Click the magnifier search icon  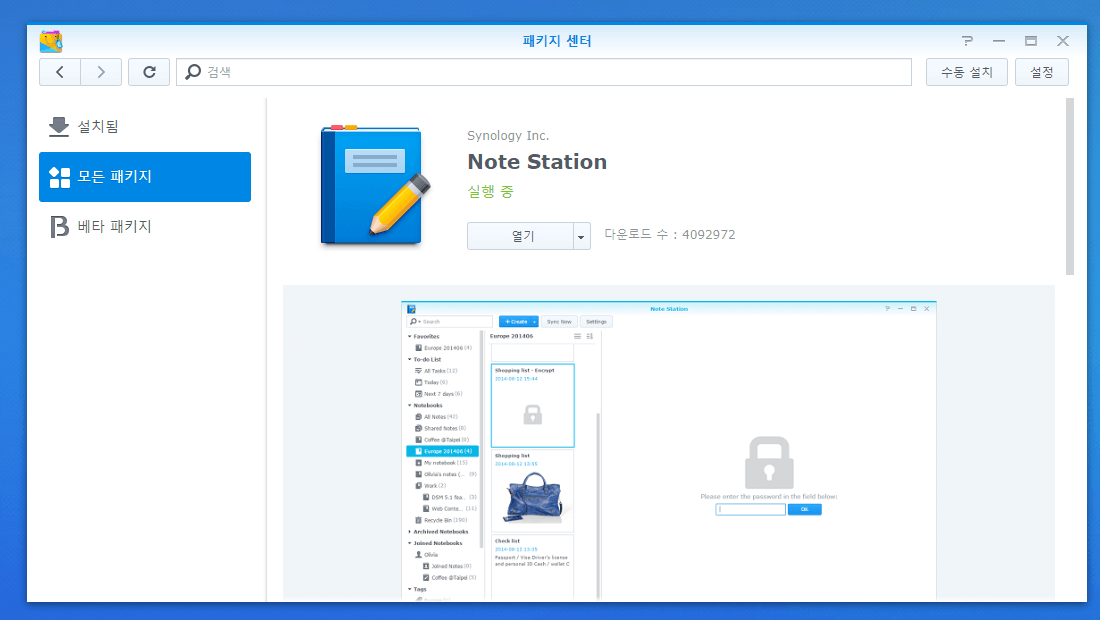click(x=193, y=72)
